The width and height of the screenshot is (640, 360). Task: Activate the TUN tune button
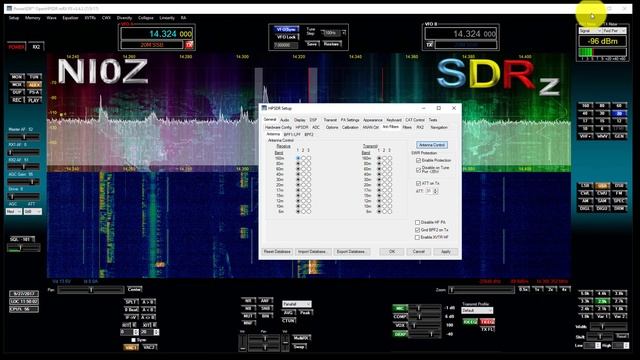click(34, 77)
